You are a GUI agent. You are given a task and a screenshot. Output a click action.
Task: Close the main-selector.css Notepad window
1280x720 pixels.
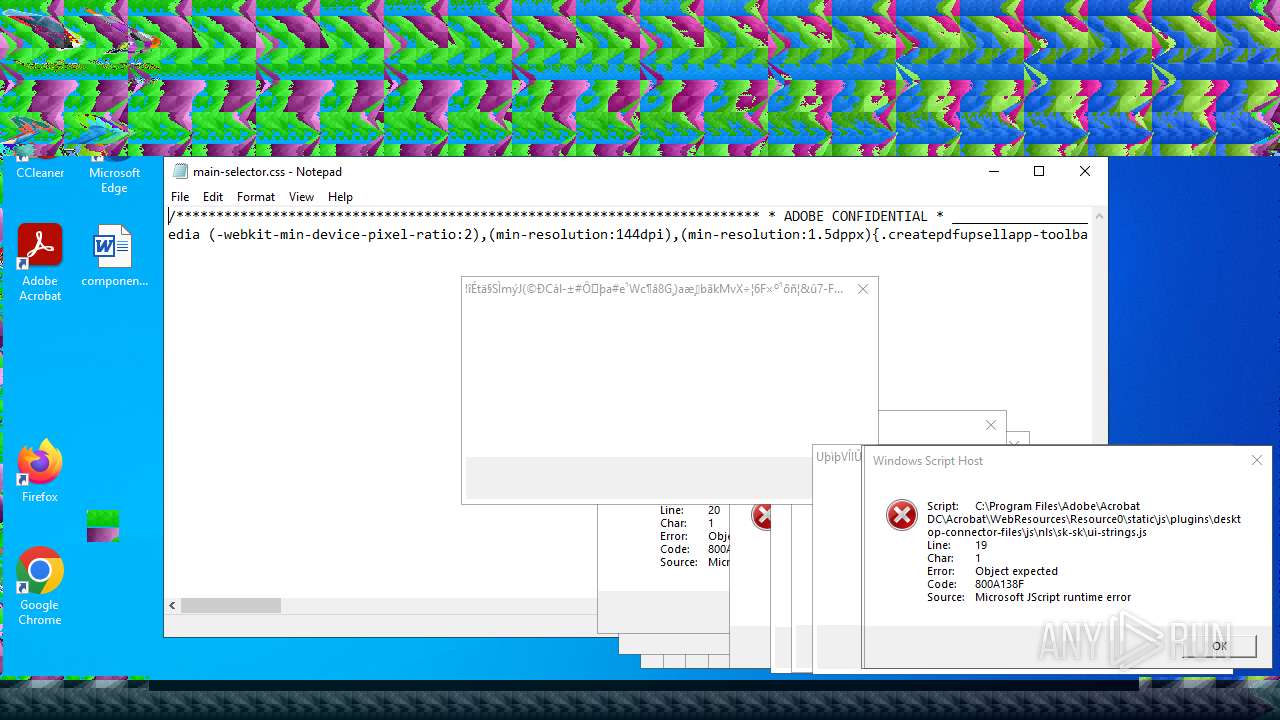1085,171
